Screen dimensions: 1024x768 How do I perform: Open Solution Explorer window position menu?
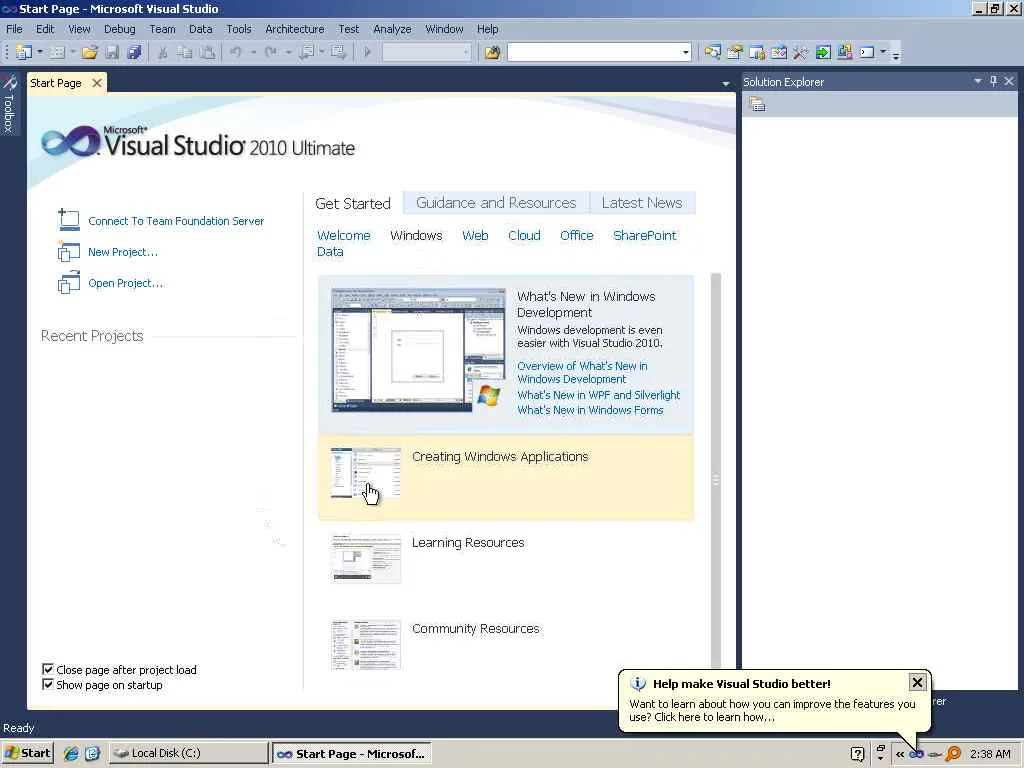pyautogui.click(x=978, y=81)
